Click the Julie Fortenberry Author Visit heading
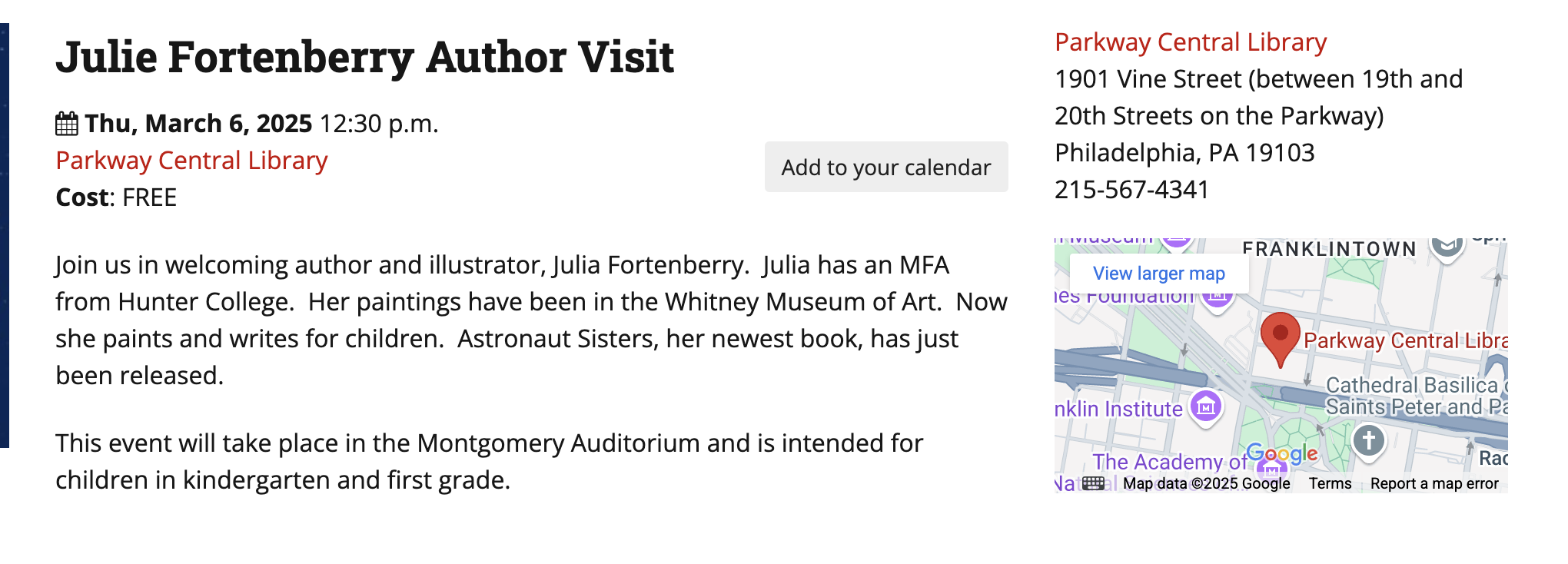The image size is (1568, 564). coord(364,57)
